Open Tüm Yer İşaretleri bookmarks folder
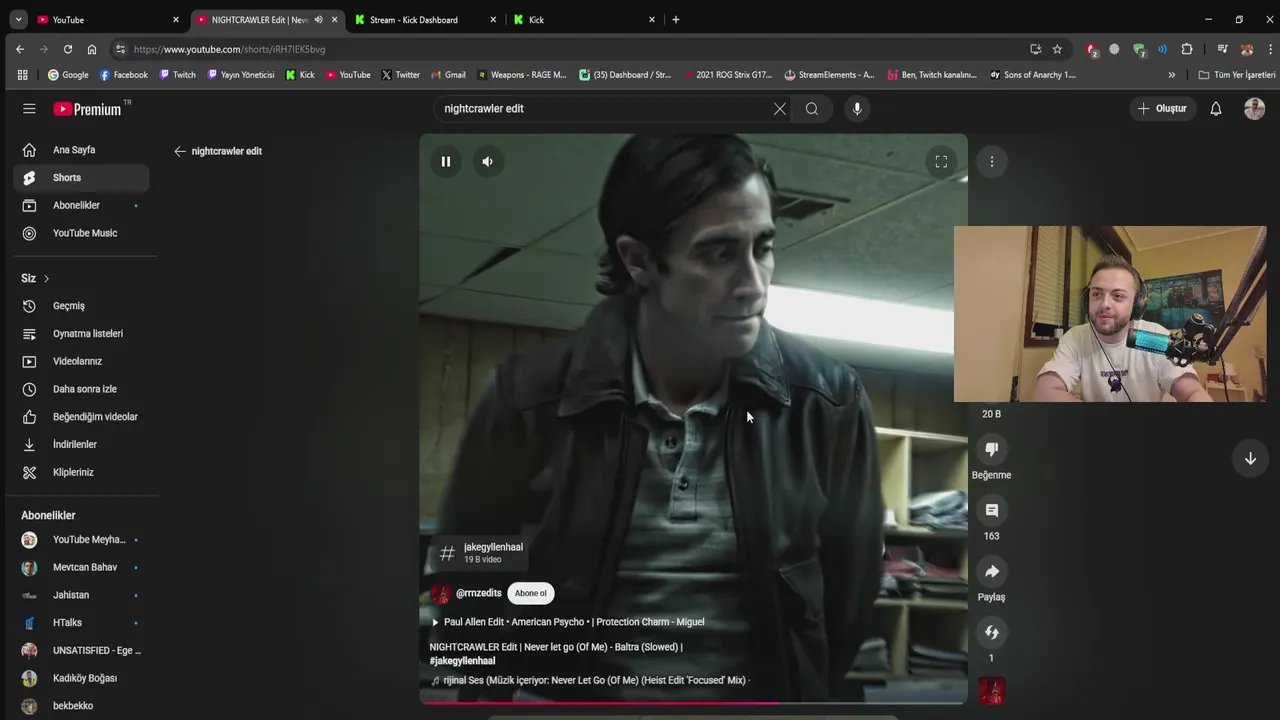This screenshot has width=1280, height=720. click(x=1237, y=75)
